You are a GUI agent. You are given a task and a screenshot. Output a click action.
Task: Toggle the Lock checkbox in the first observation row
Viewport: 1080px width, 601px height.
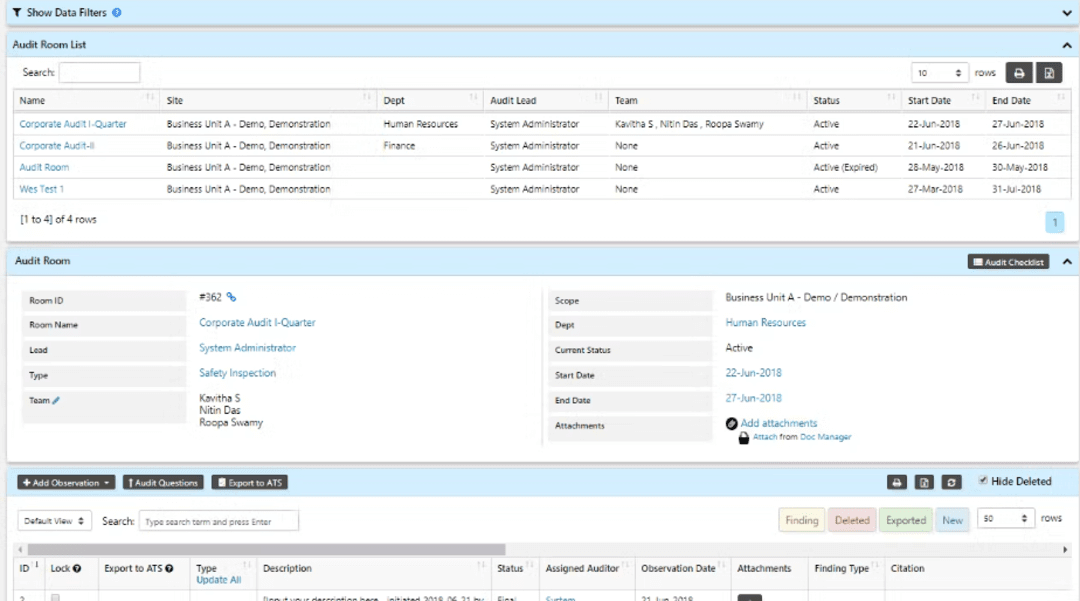[54, 597]
